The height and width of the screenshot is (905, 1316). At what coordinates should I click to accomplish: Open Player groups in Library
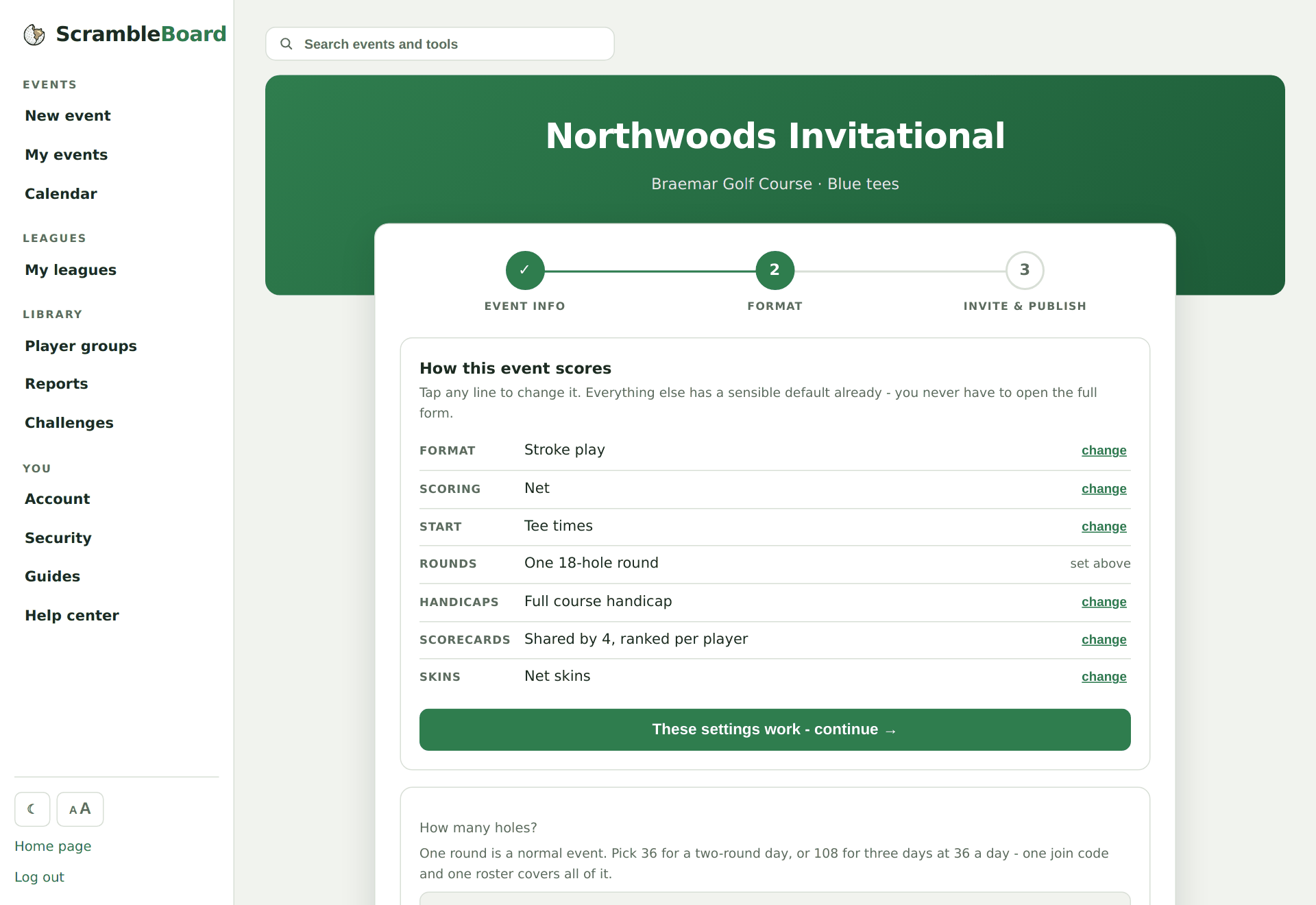81,346
